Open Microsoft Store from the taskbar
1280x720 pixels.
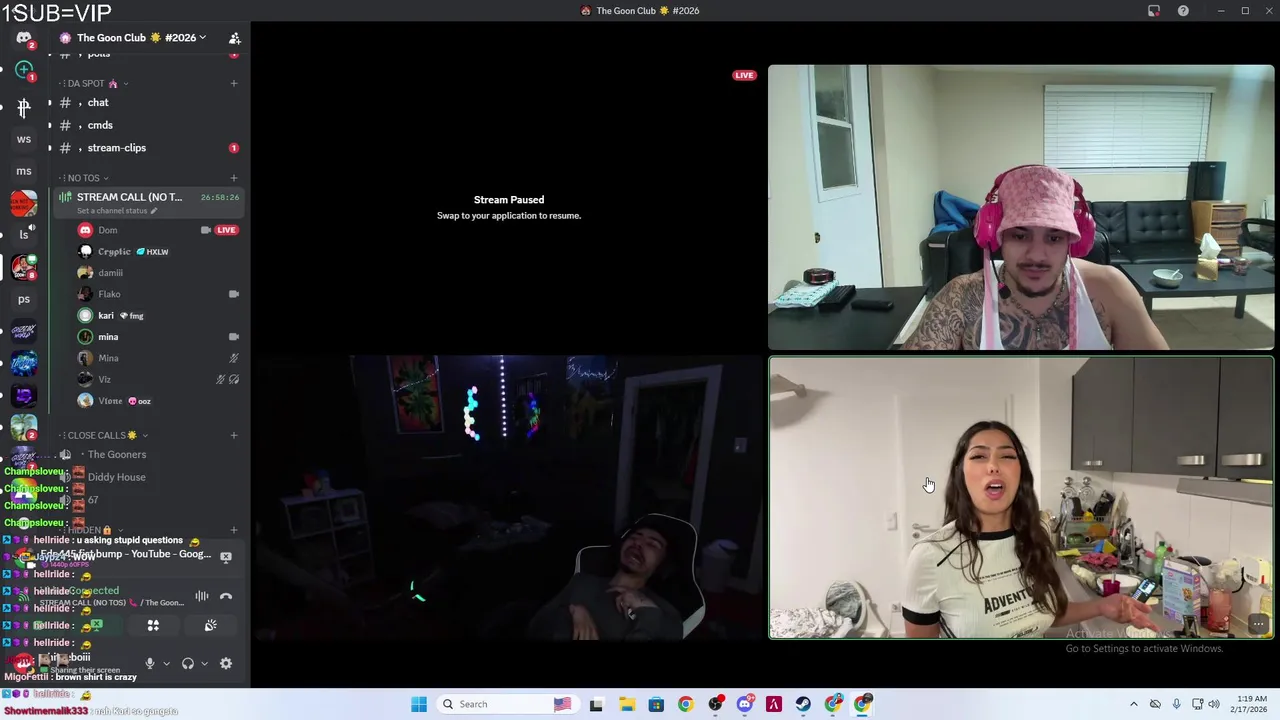tap(656, 704)
